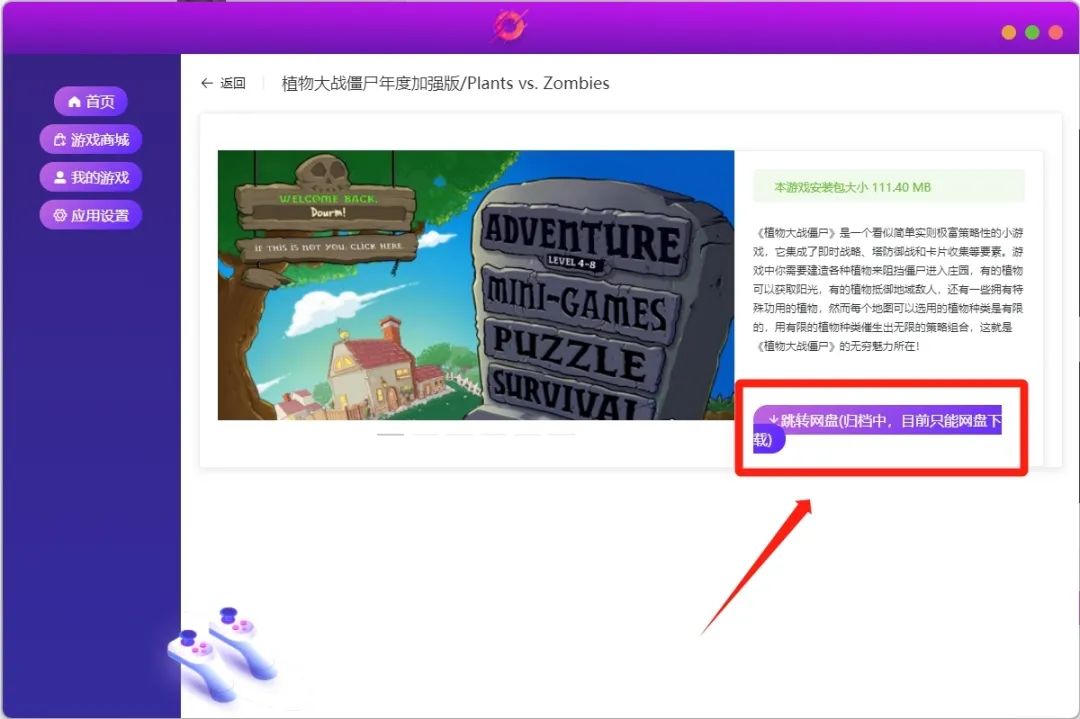Close window with the red dot

[x=1055, y=32]
